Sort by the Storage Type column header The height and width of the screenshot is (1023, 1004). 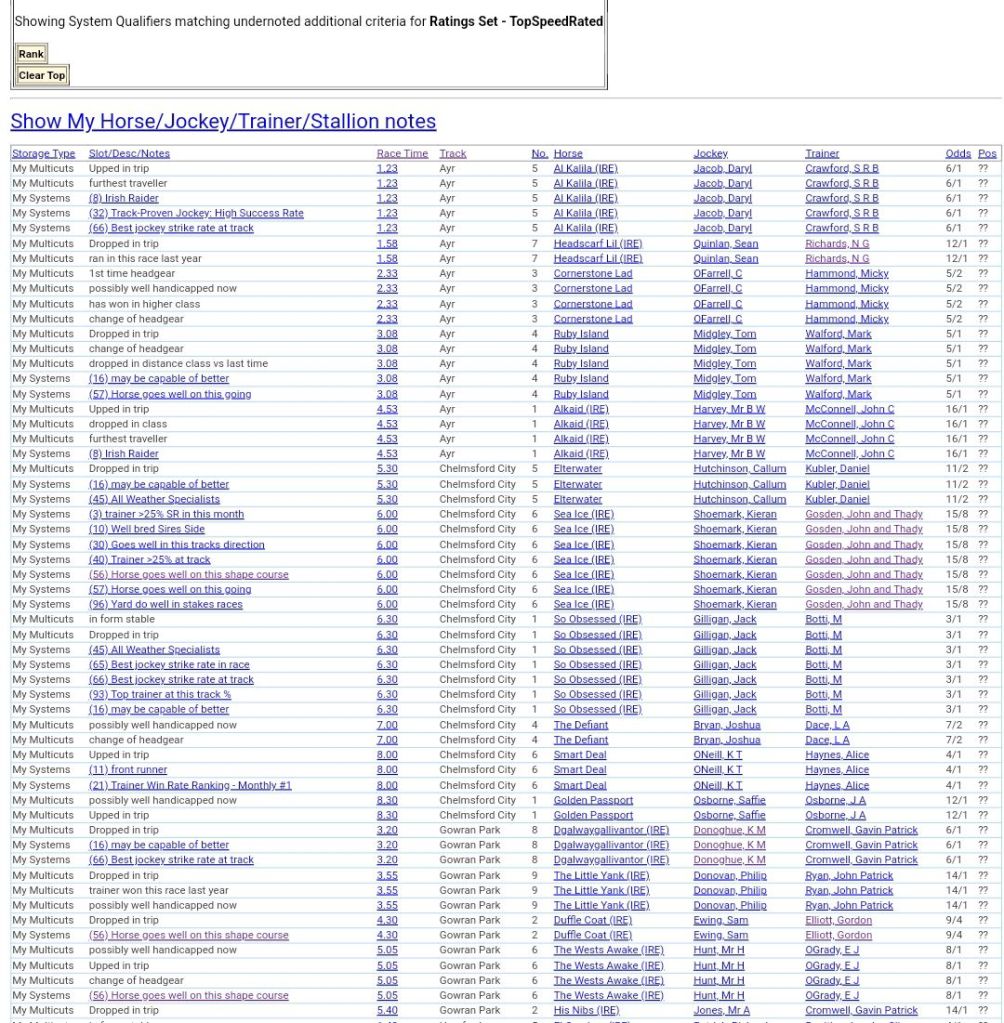[43, 153]
